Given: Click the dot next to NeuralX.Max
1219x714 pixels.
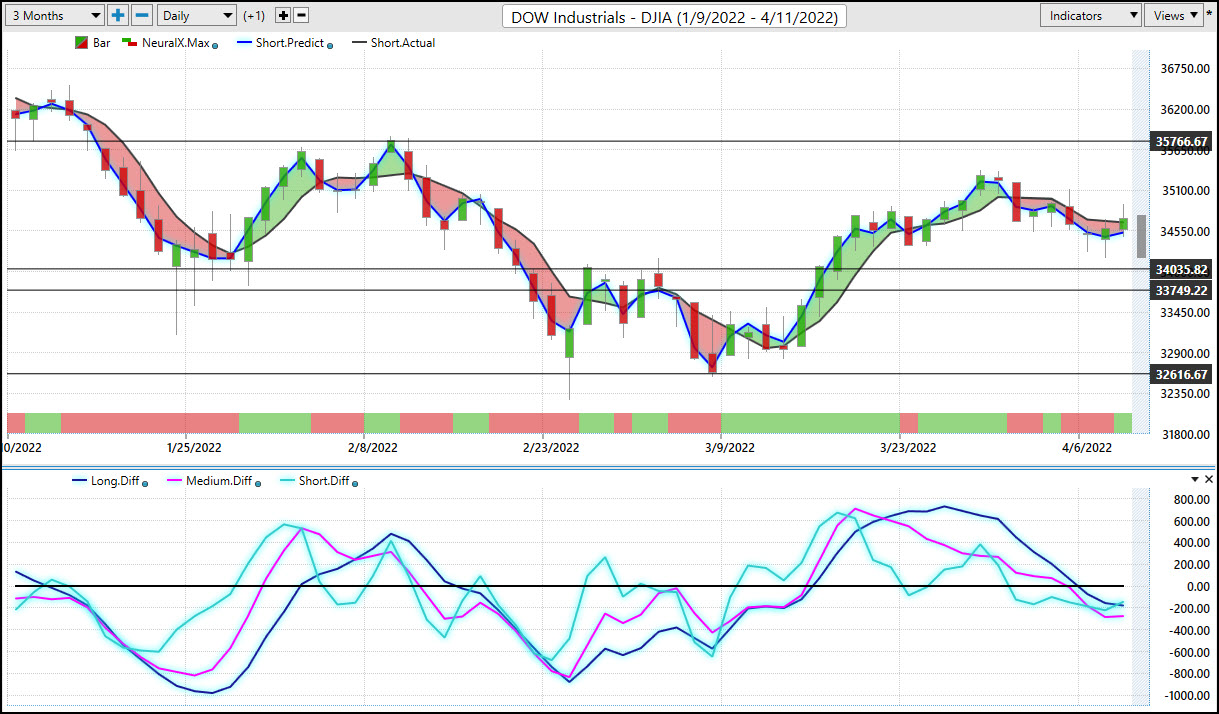Looking at the screenshot, I should pyautogui.click(x=215, y=45).
